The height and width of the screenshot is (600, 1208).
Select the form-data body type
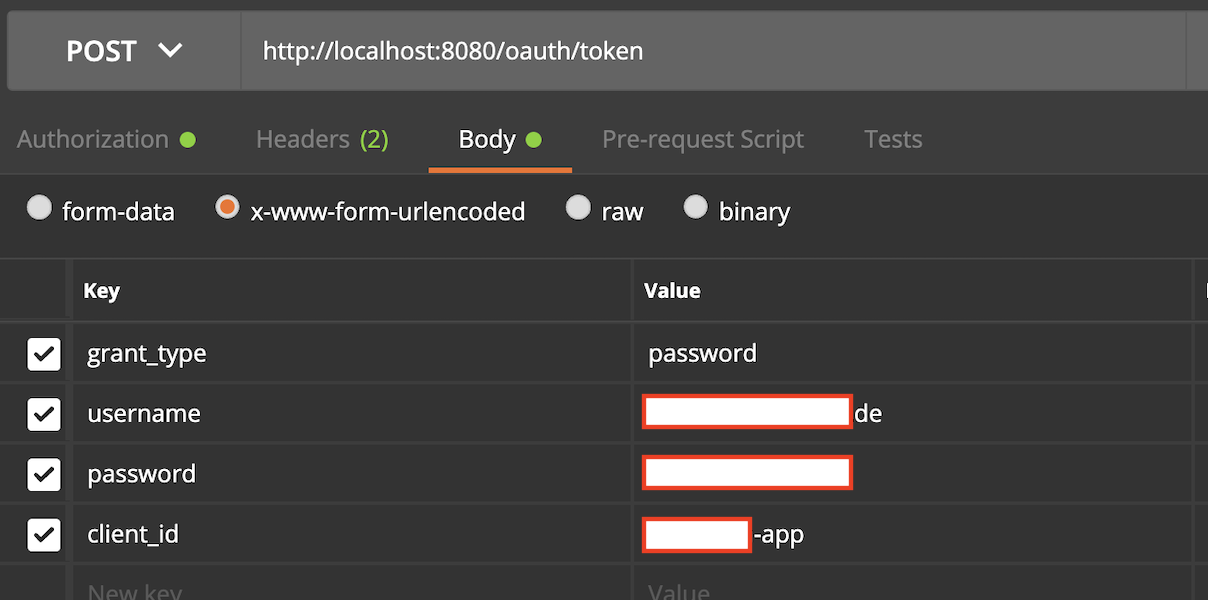click(x=39, y=209)
